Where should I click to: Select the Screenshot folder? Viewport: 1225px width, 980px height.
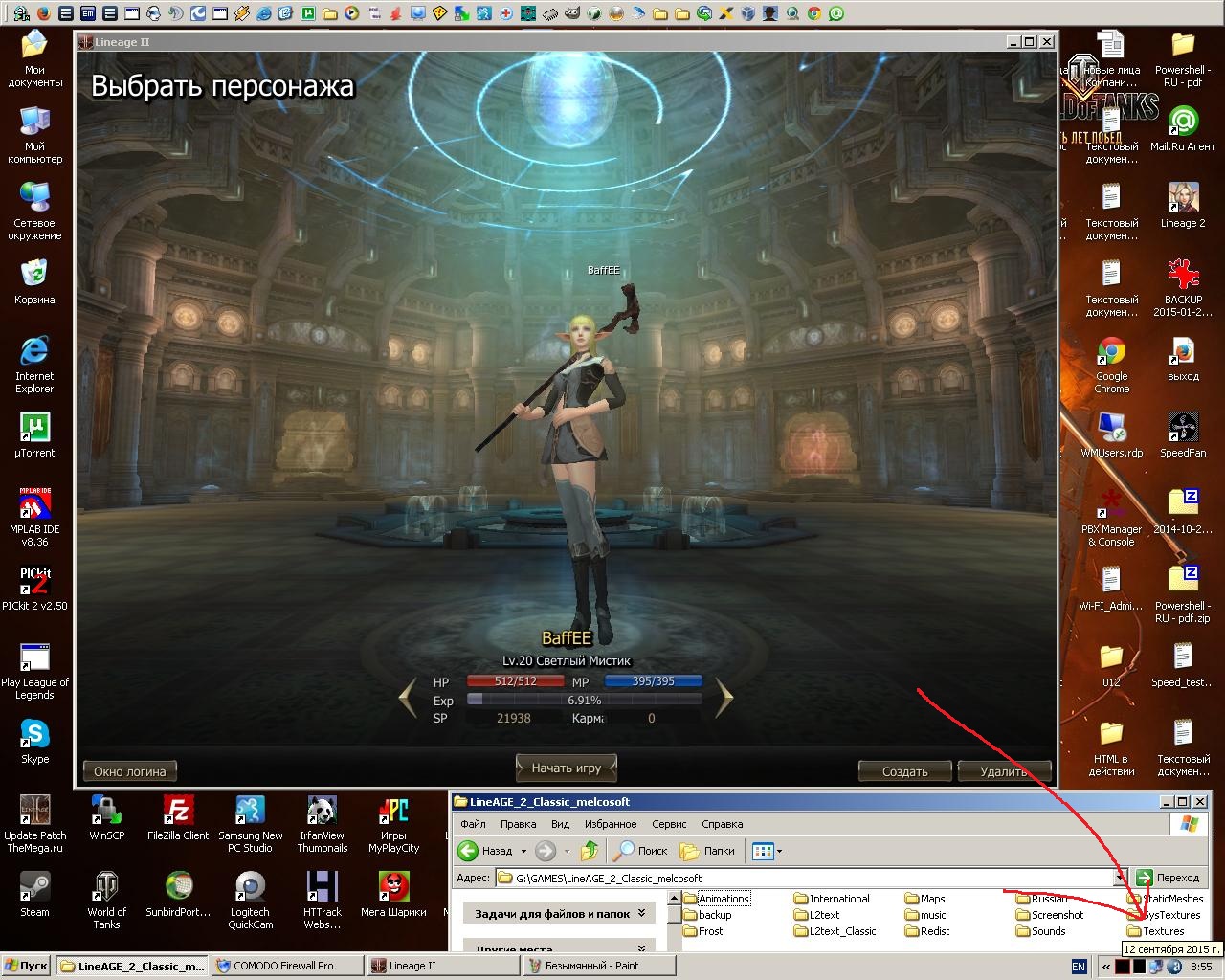(x=1050, y=915)
